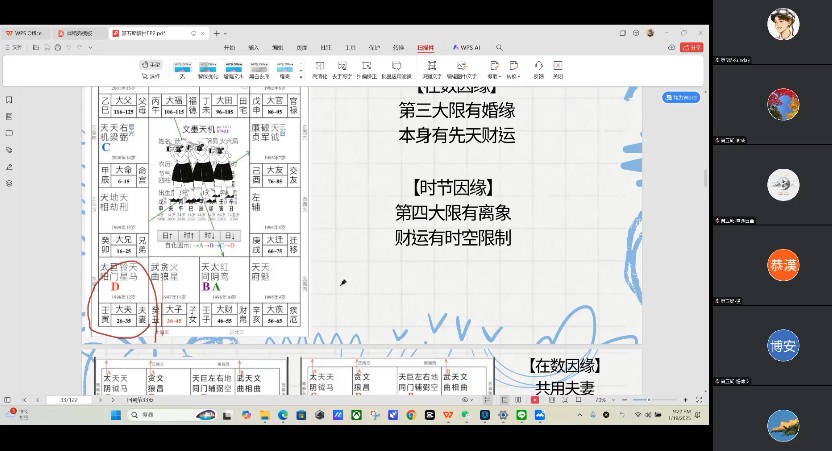Click the signature pen icon in sidebar
The image size is (832, 451).
(x=8, y=167)
